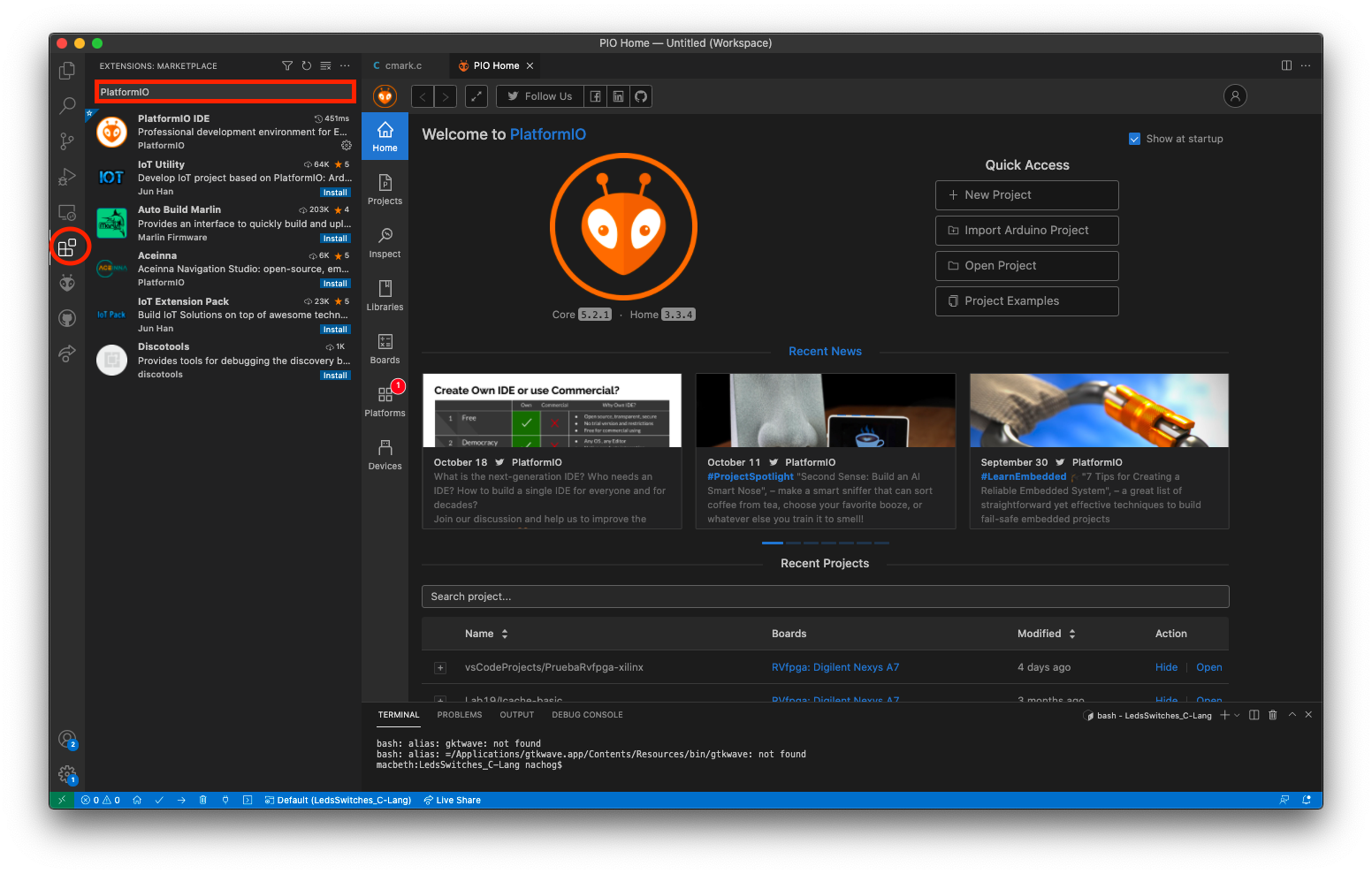The width and height of the screenshot is (1372, 874).
Task: Open the PIO account profile icon
Action: click(x=1235, y=95)
